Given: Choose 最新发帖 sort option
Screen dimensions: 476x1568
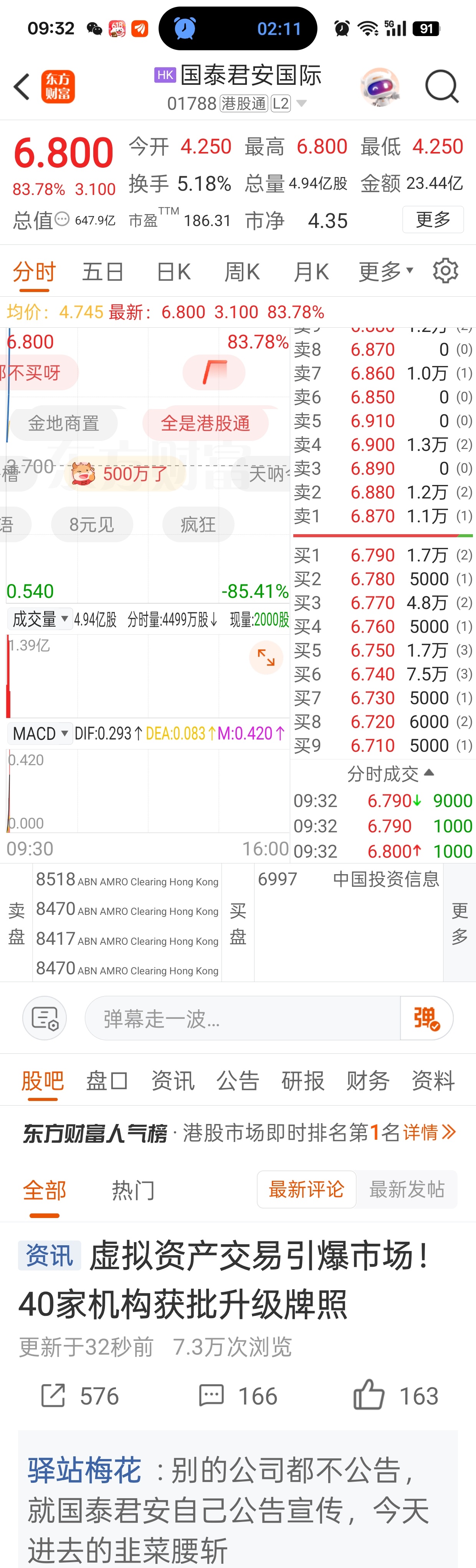Looking at the screenshot, I should click(407, 1189).
